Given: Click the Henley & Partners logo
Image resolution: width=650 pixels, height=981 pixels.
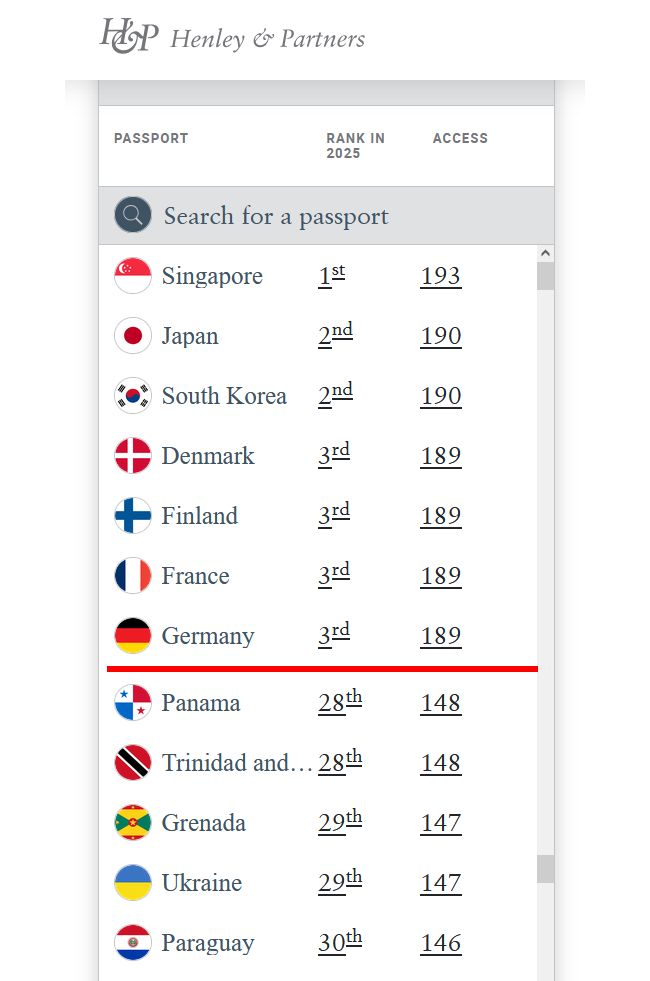Looking at the screenshot, I should (x=232, y=37).
